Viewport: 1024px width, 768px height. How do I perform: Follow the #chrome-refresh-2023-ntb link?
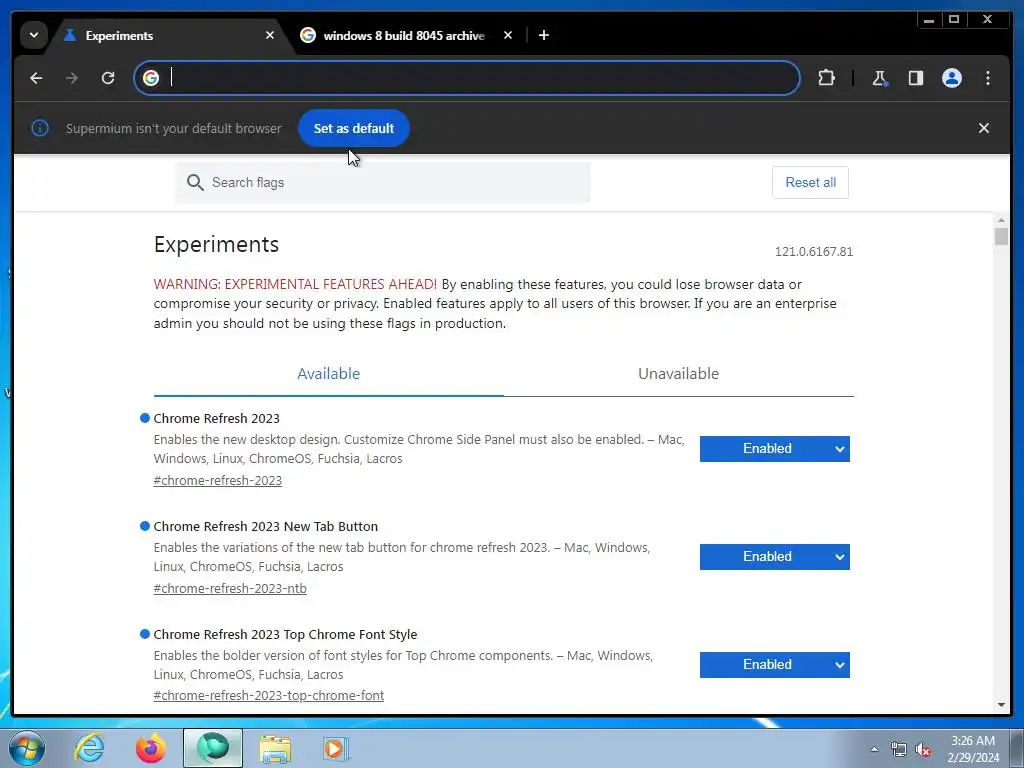(230, 588)
